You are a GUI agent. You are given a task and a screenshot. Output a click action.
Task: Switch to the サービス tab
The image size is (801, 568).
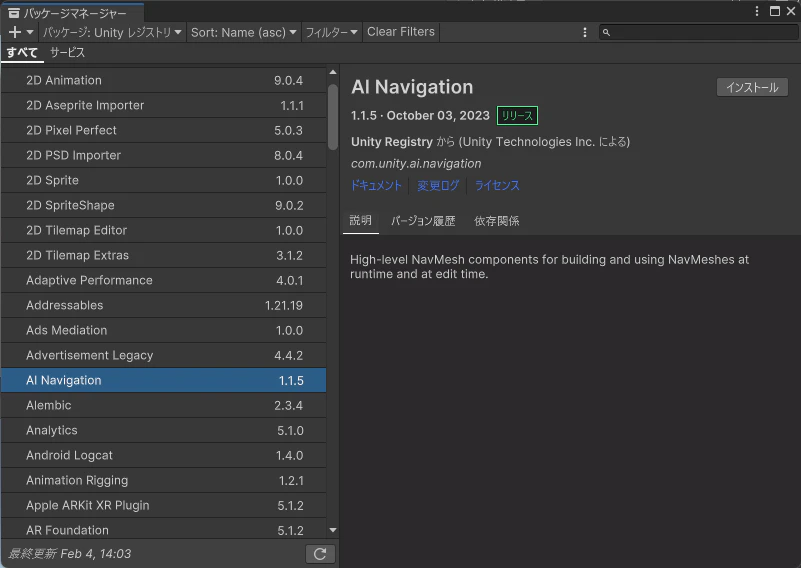click(x=67, y=52)
